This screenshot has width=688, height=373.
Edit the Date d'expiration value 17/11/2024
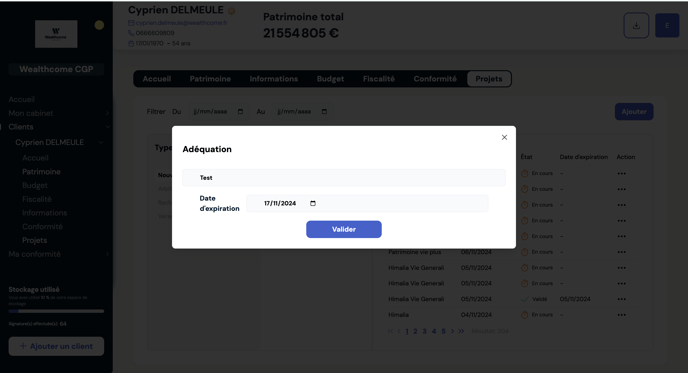280,203
